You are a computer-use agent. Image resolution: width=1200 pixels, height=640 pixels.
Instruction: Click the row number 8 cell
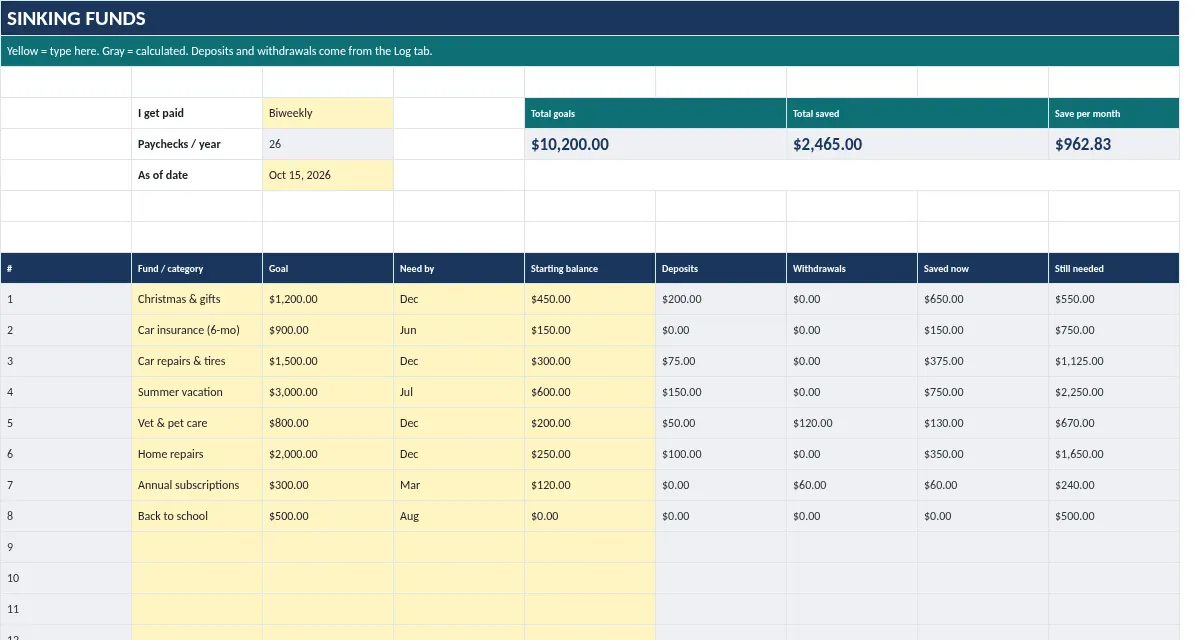point(66,516)
